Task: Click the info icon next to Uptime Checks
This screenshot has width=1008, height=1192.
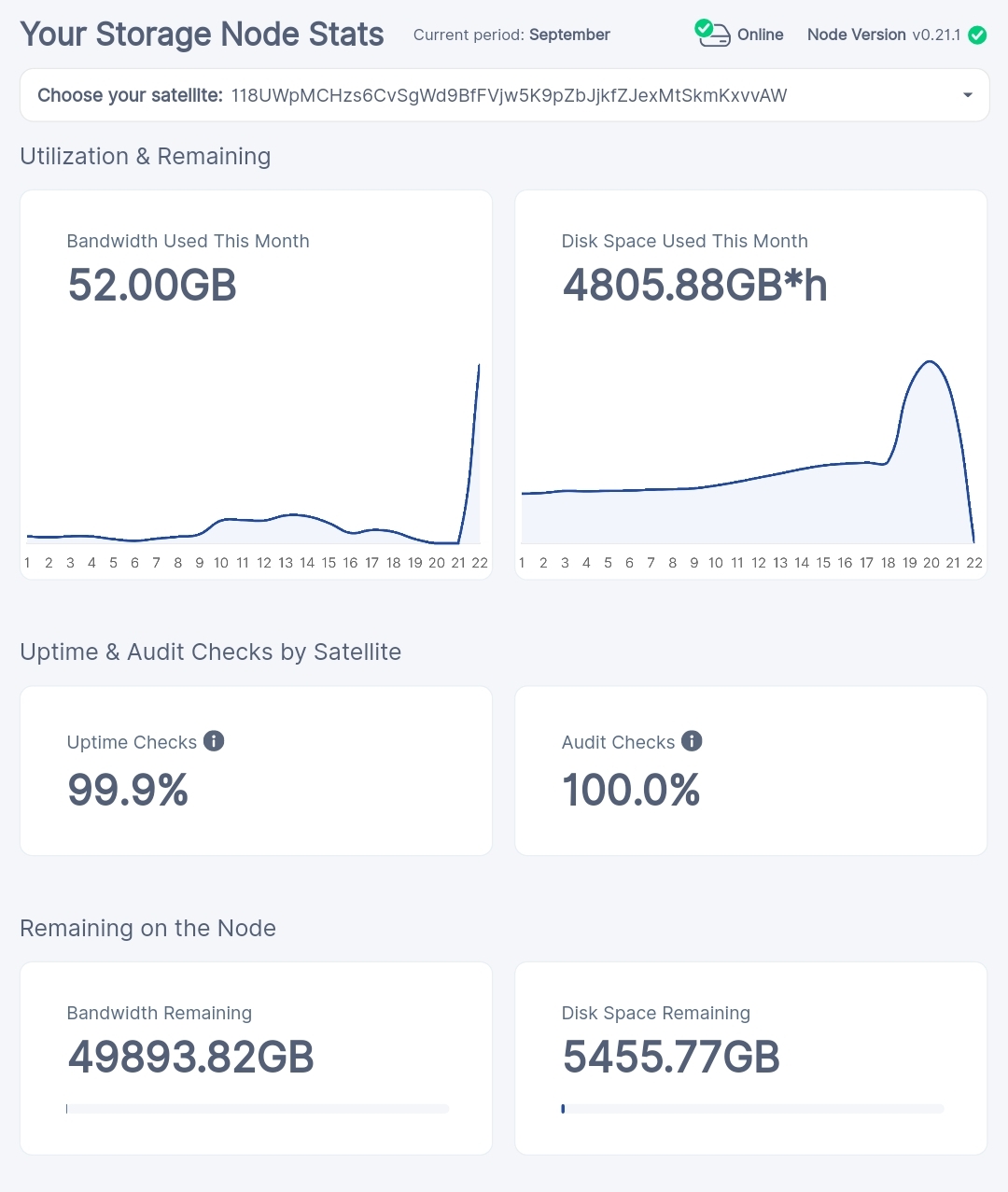Action: click(x=214, y=740)
